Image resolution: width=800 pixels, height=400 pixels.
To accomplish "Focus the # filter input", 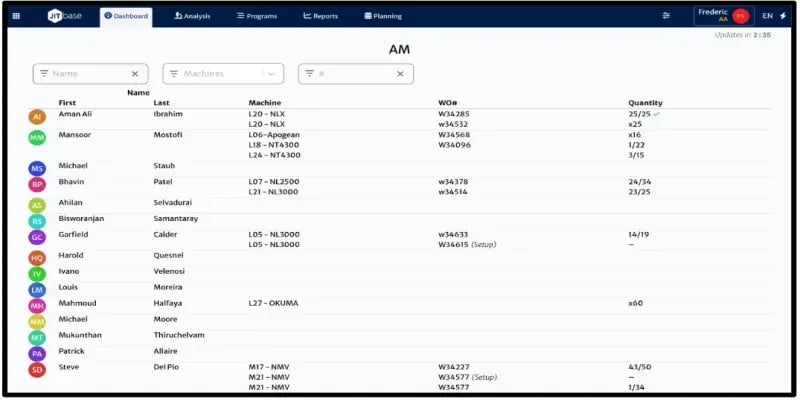I will [x=356, y=74].
